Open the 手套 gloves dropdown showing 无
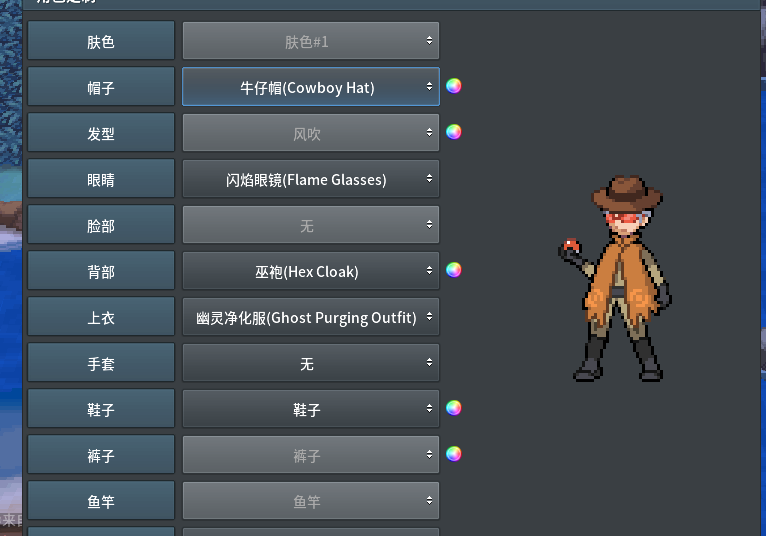The image size is (766, 536). coord(311,363)
